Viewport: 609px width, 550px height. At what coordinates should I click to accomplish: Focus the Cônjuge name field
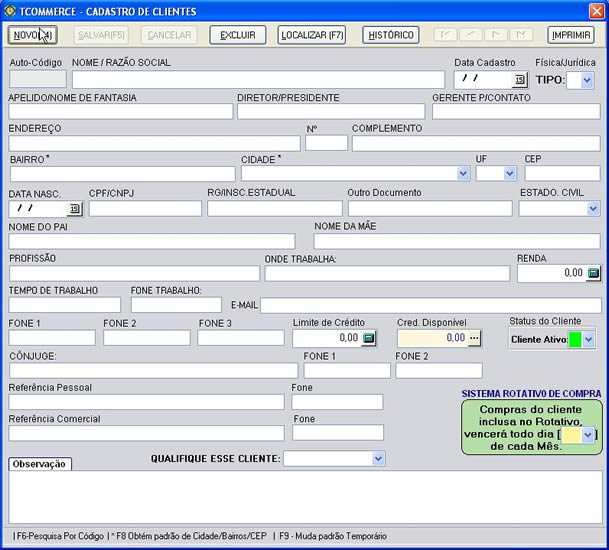pos(153,371)
